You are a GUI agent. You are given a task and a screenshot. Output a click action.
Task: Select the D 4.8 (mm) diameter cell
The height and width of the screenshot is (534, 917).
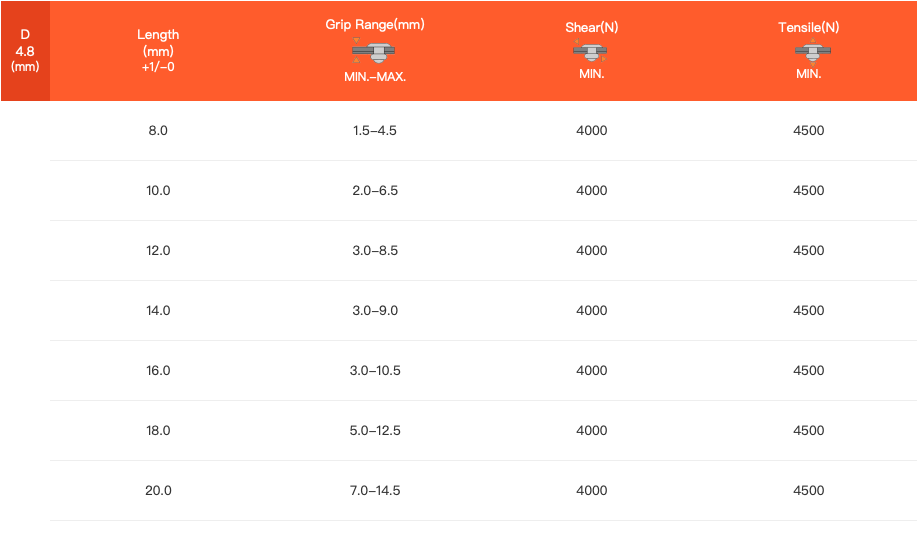[25, 51]
